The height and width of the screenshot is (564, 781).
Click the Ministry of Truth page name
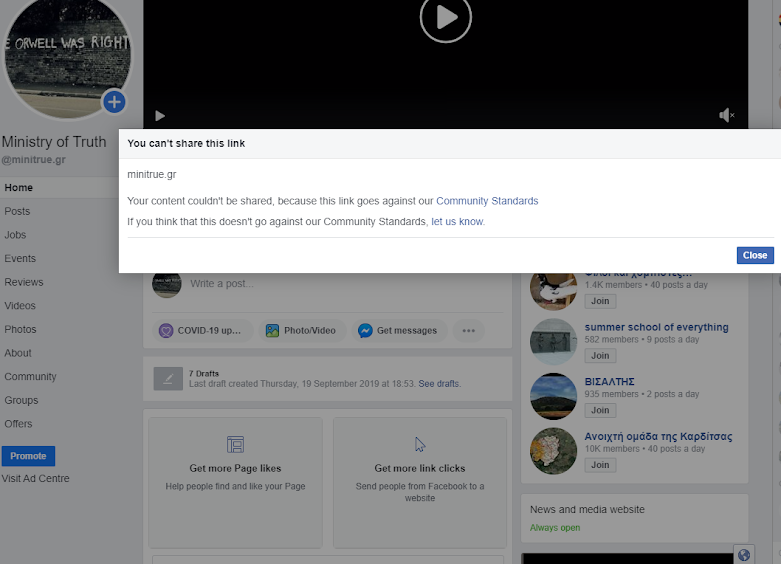coord(54,141)
